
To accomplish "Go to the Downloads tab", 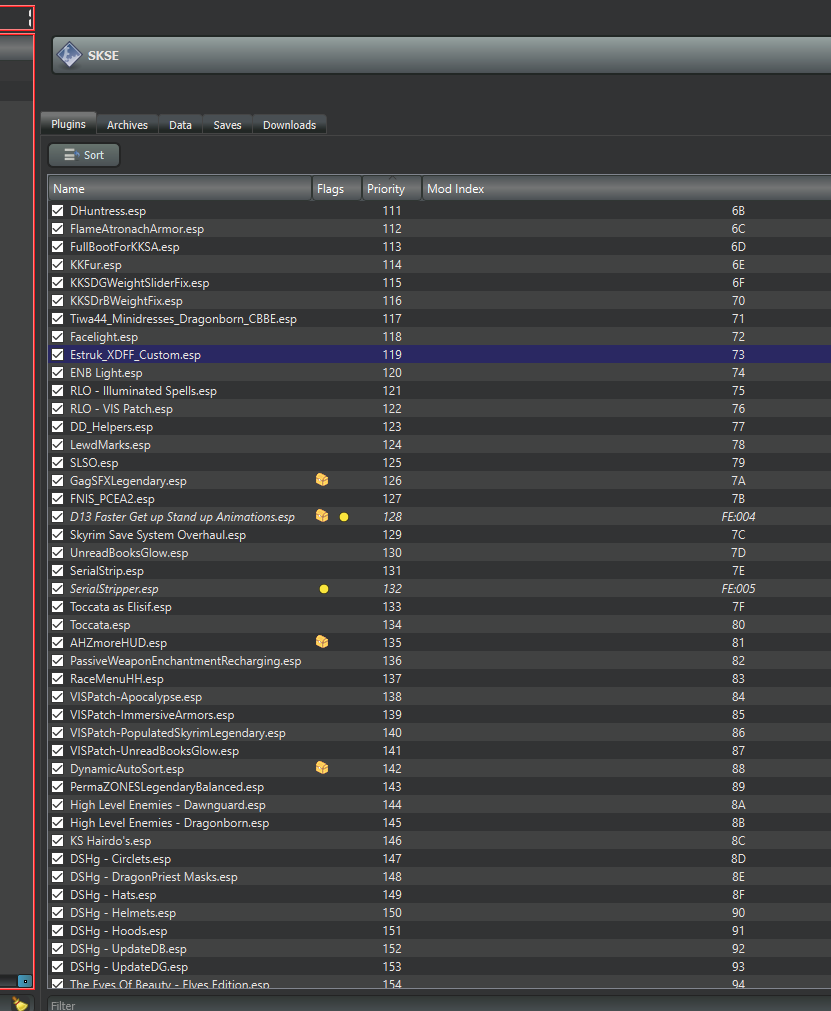I will coord(289,125).
